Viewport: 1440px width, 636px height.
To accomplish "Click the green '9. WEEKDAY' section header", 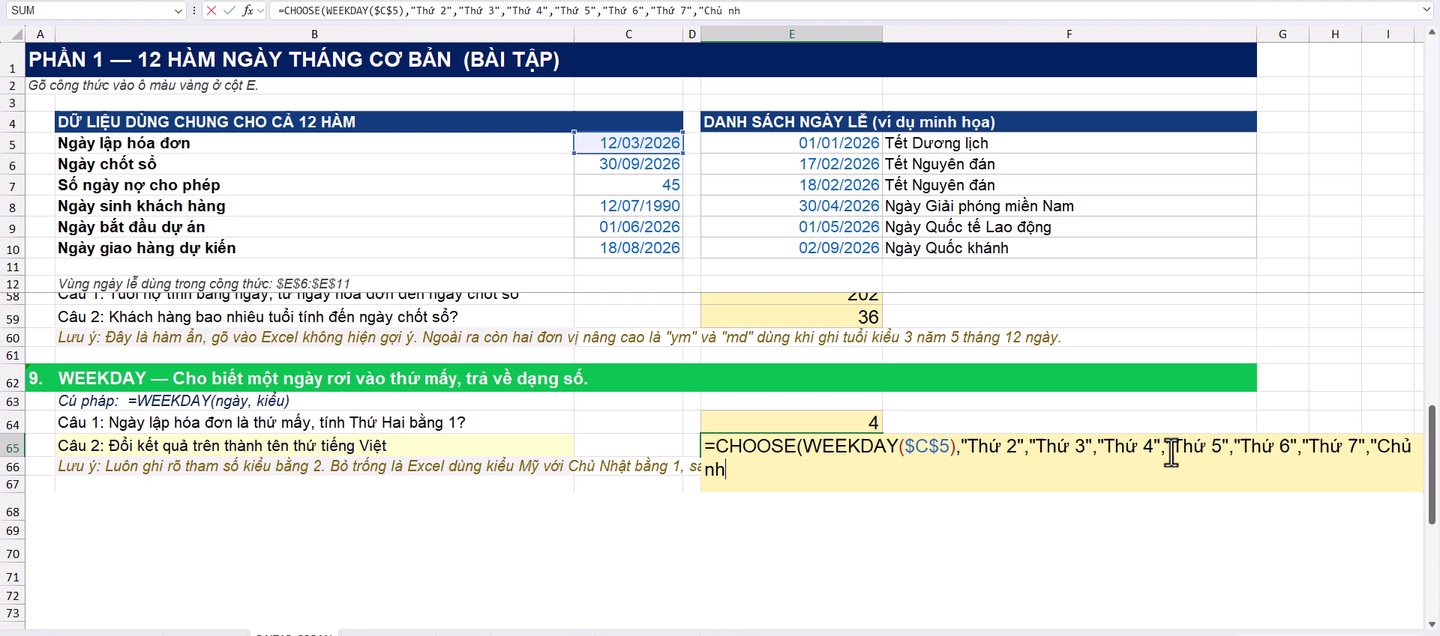I will (641, 378).
